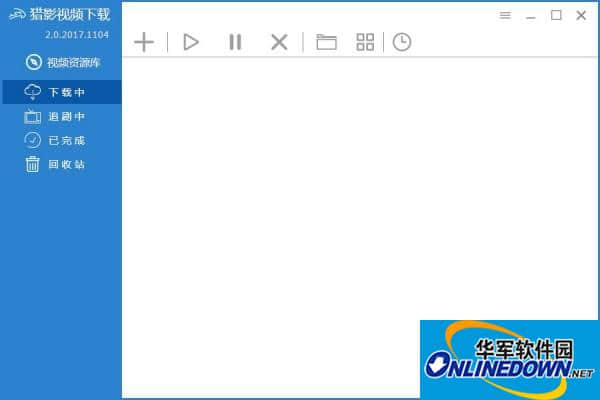Go to the 追剧中 section
The width and height of the screenshot is (600, 400).
click(55, 116)
